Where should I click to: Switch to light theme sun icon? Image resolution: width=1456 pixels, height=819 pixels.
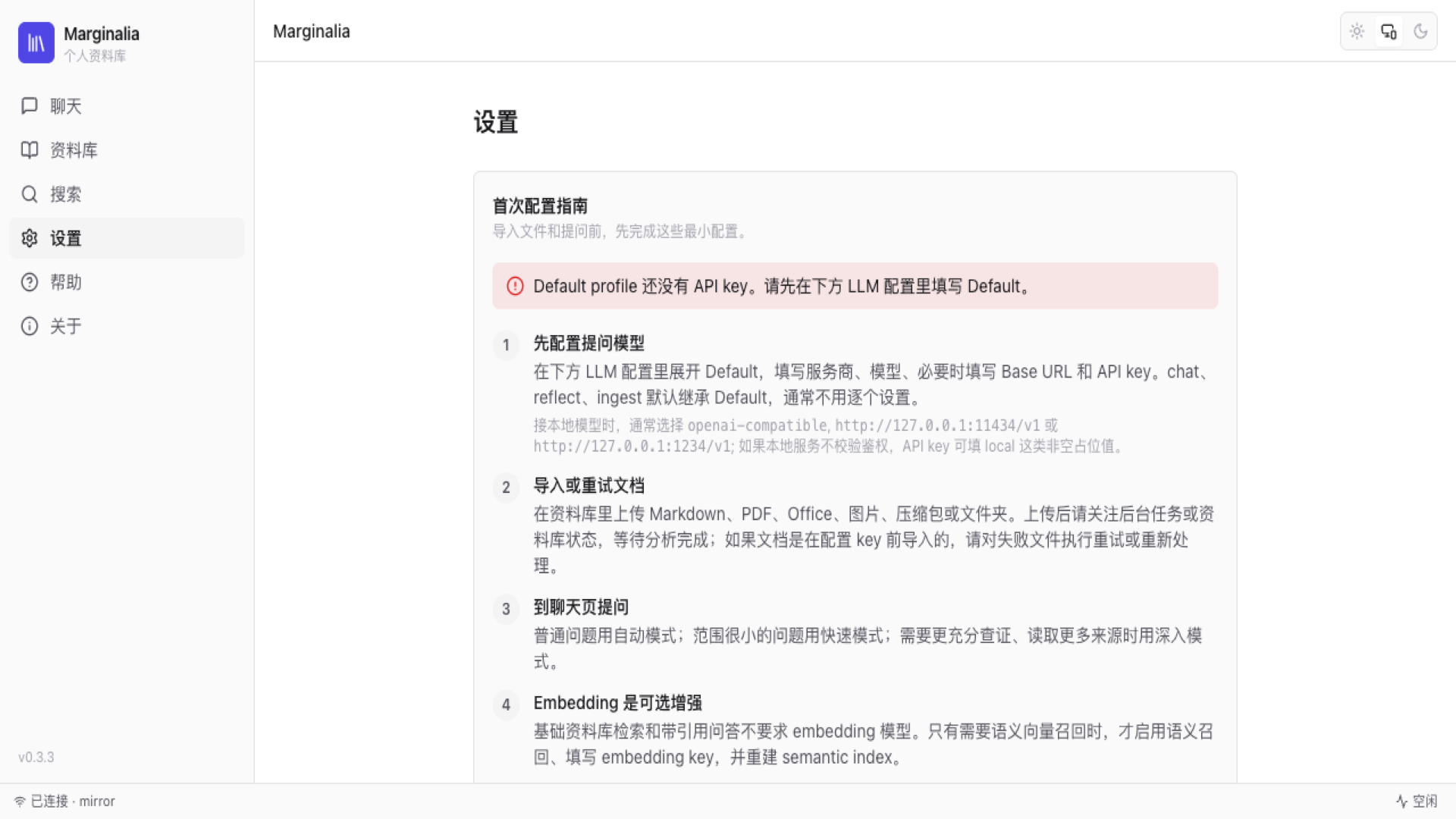click(x=1357, y=31)
